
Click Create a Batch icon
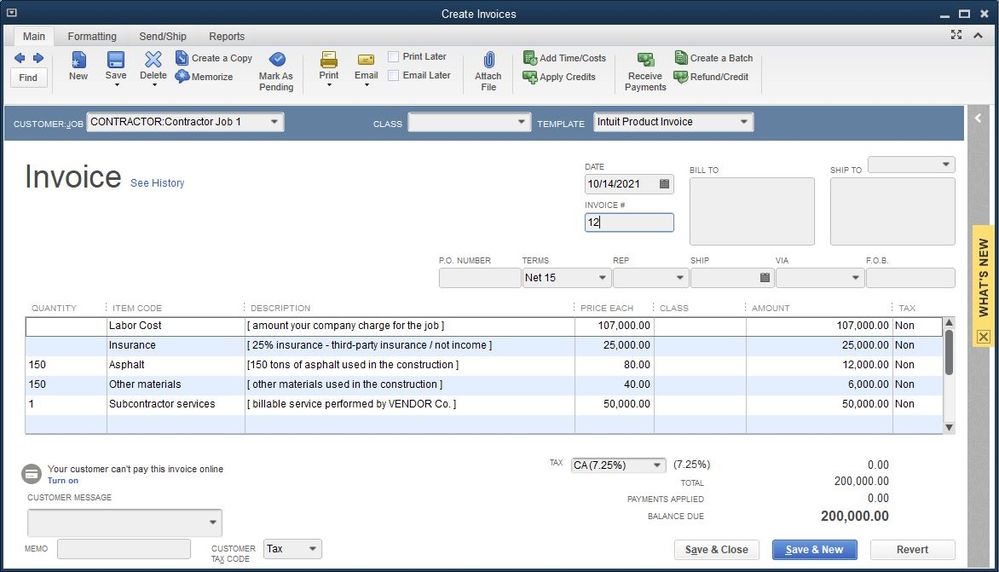681,58
